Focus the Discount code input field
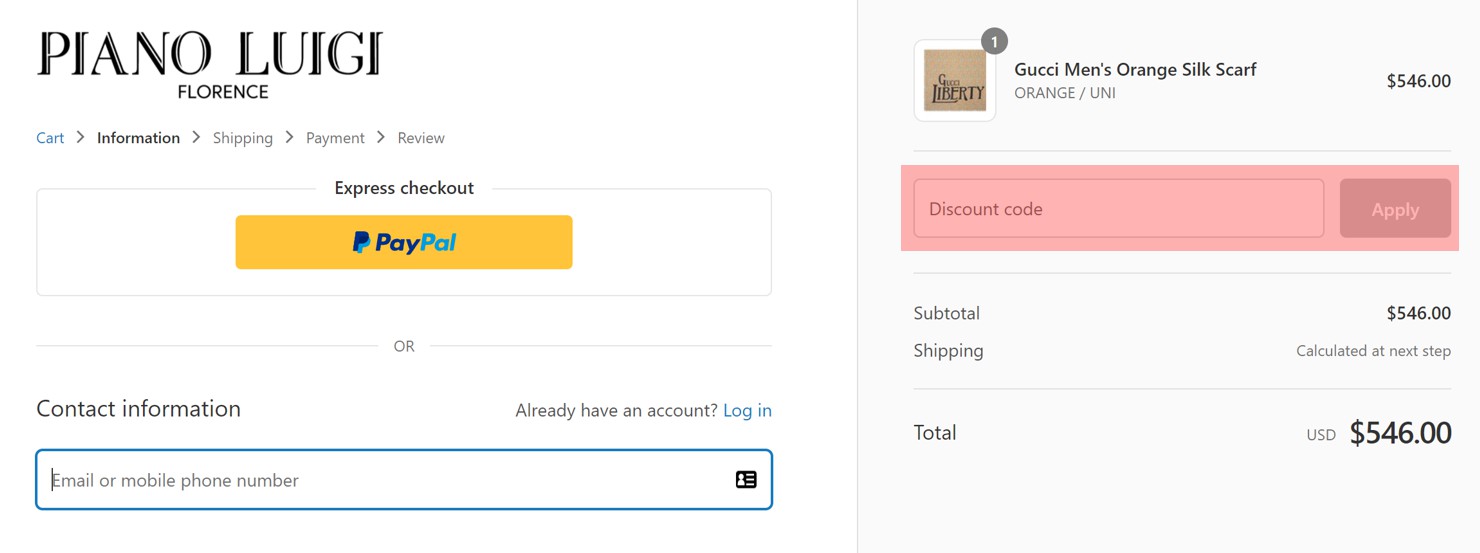Viewport: 1480px width, 553px height. coord(1119,209)
